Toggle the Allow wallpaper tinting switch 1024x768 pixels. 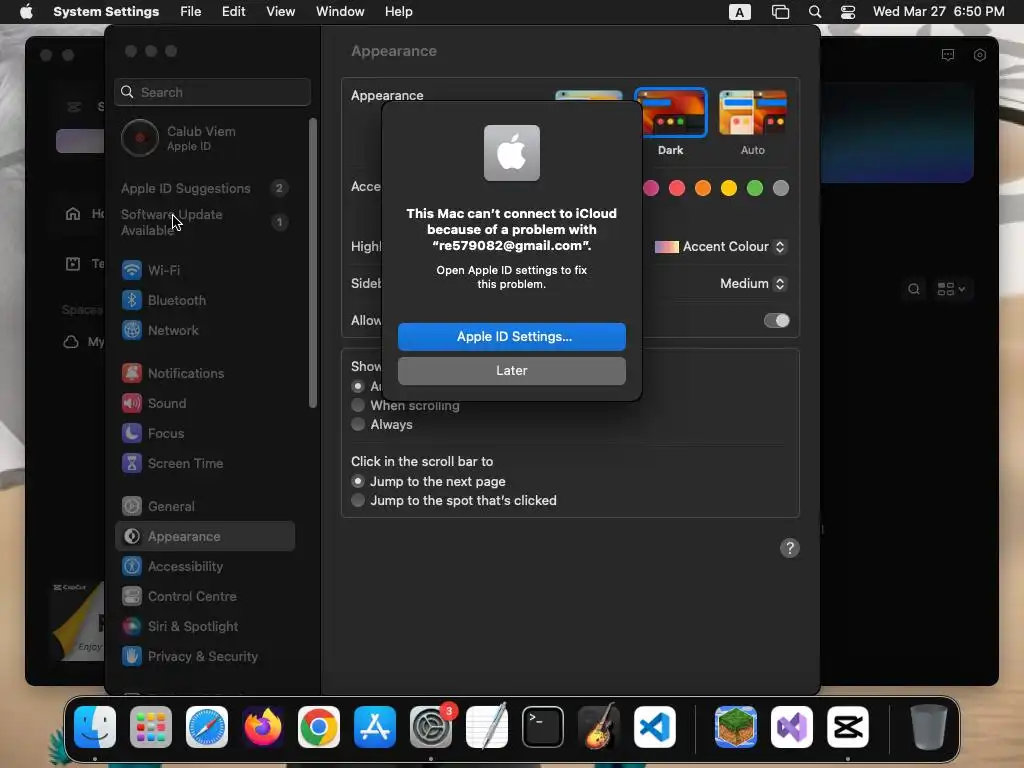[776, 321]
